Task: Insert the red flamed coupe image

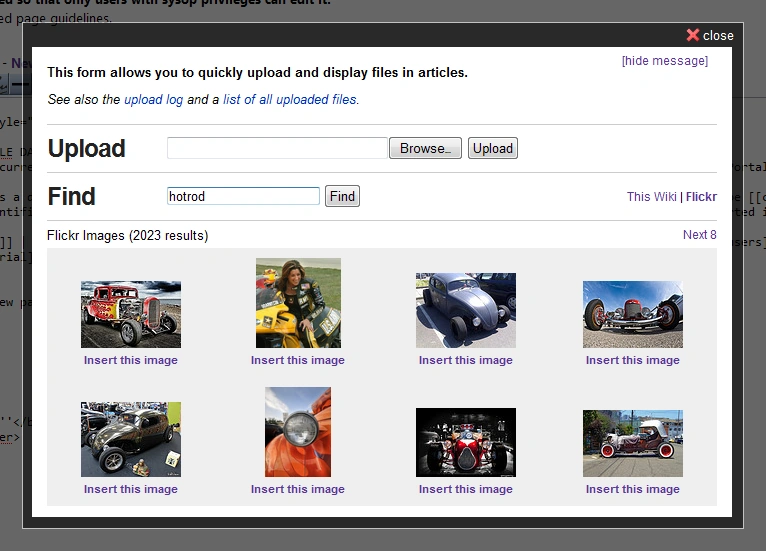Action: tap(131, 360)
